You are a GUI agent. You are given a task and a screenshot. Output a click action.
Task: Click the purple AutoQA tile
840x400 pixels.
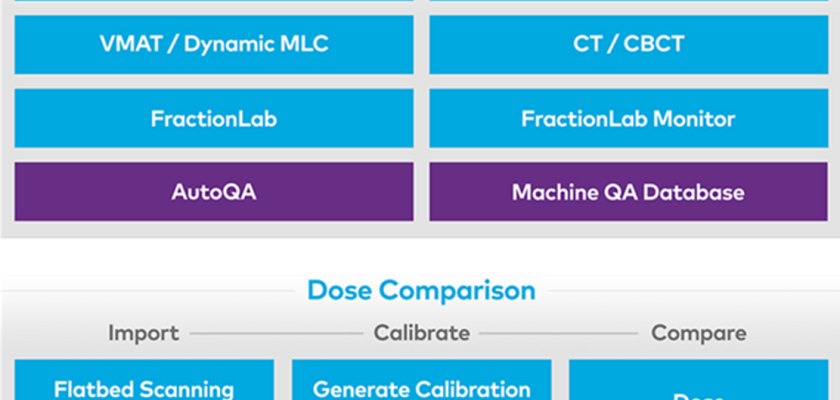point(214,192)
